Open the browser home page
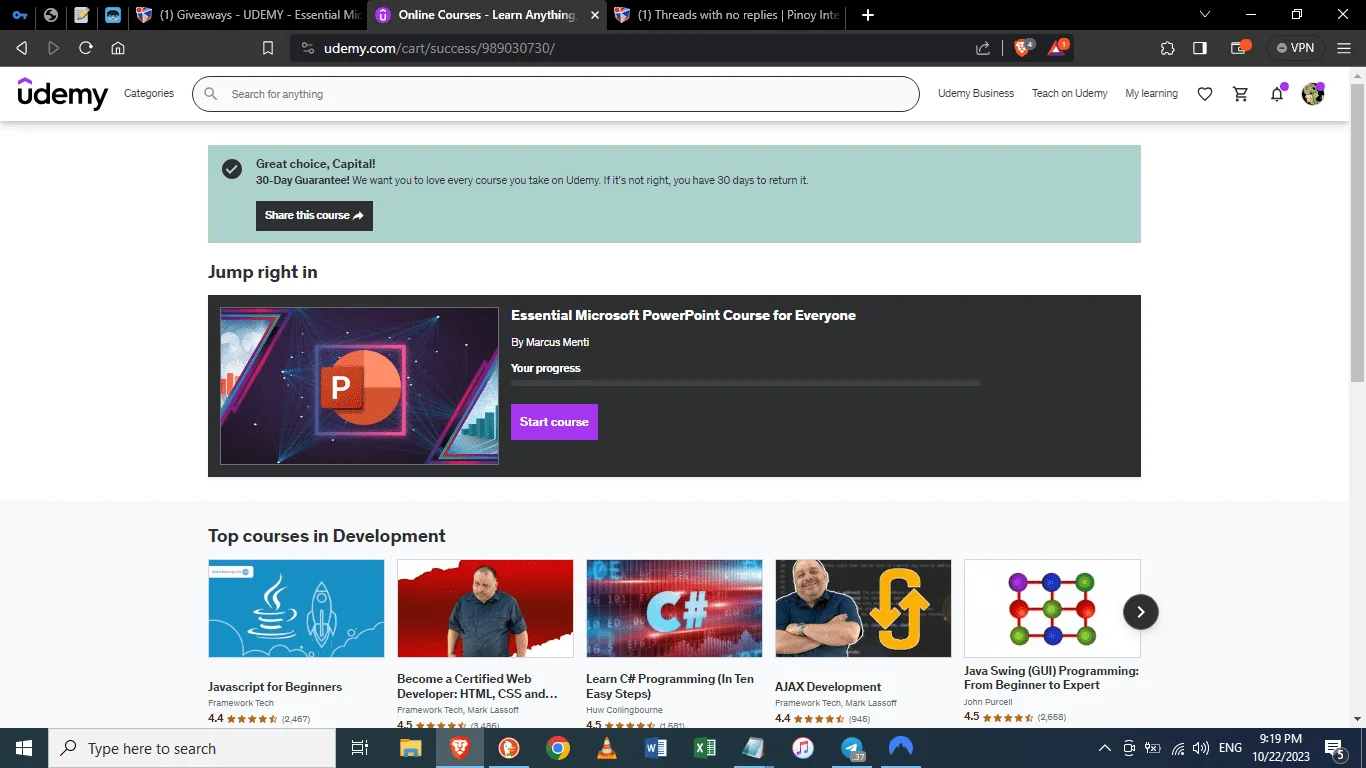Viewport: 1366px width, 768px height. [x=118, y=48]
